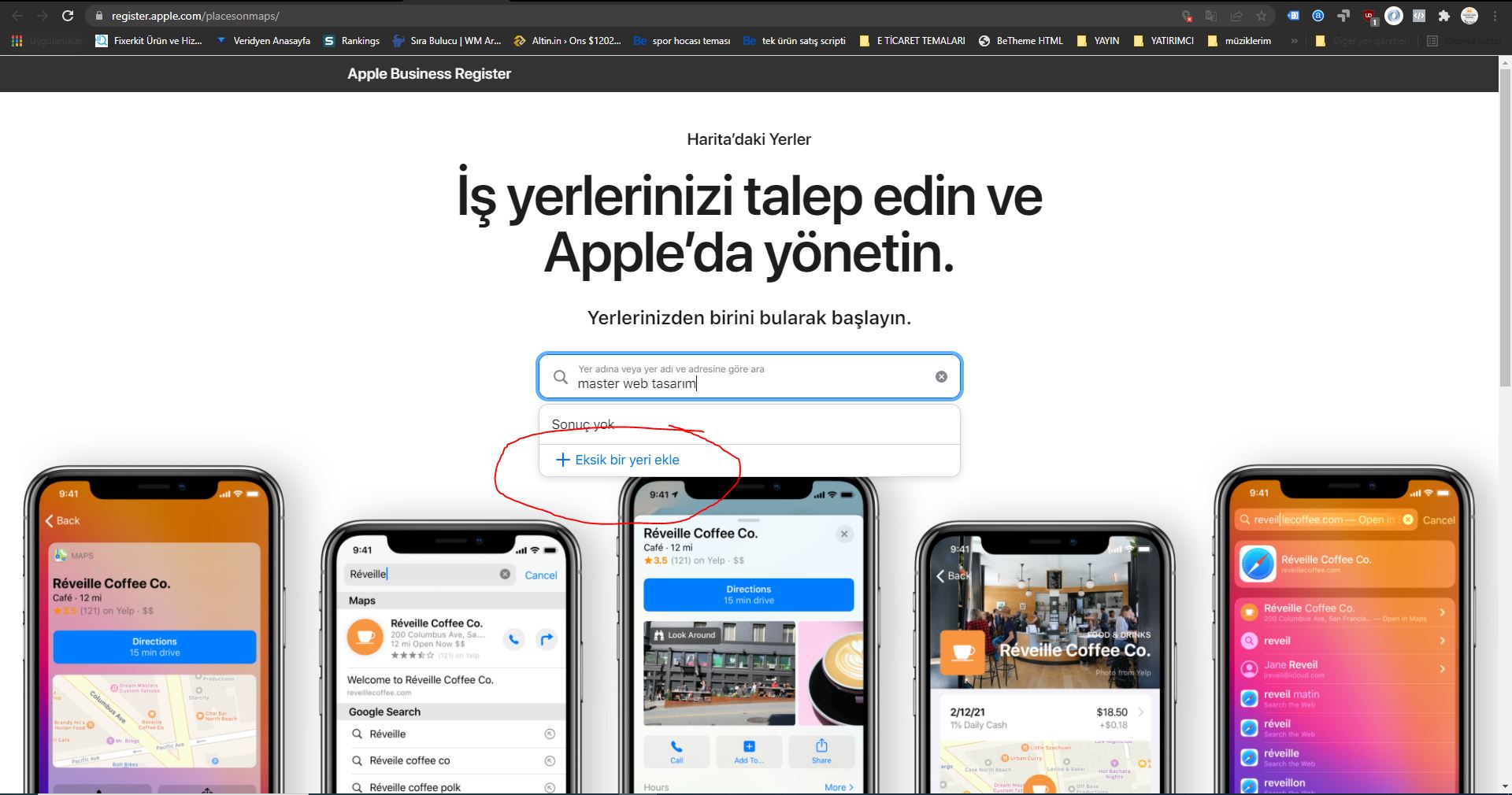The height and width of the screenshot is (795, 1512).
Task: Reload the page with the refresh icon
Action: [68, 16]
